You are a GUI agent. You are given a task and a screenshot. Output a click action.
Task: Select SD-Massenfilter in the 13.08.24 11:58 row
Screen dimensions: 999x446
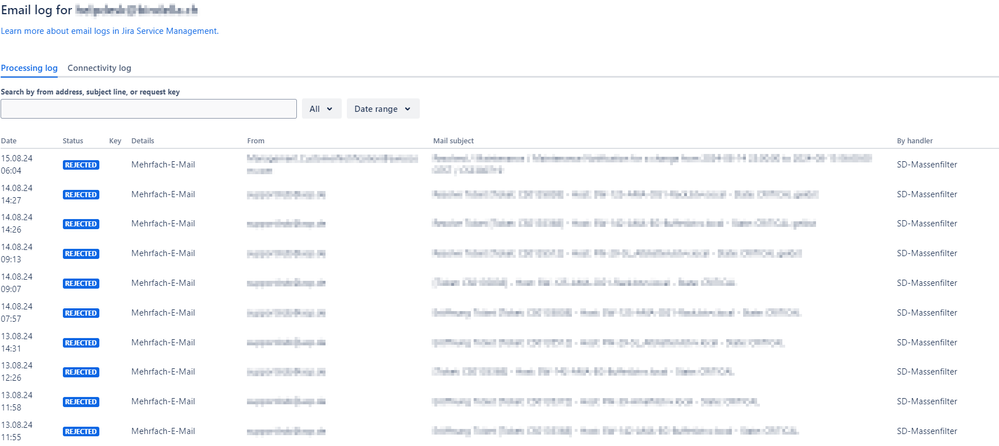(x=926, y=401)
